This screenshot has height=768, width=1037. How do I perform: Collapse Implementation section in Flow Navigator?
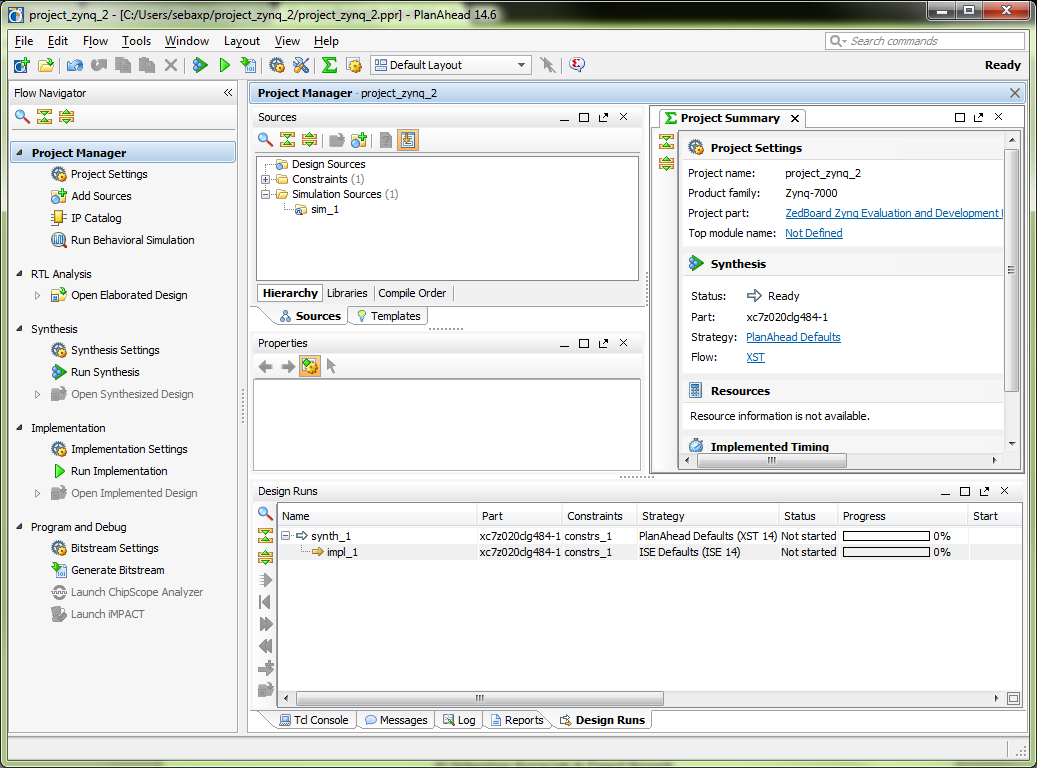[19, 428]
